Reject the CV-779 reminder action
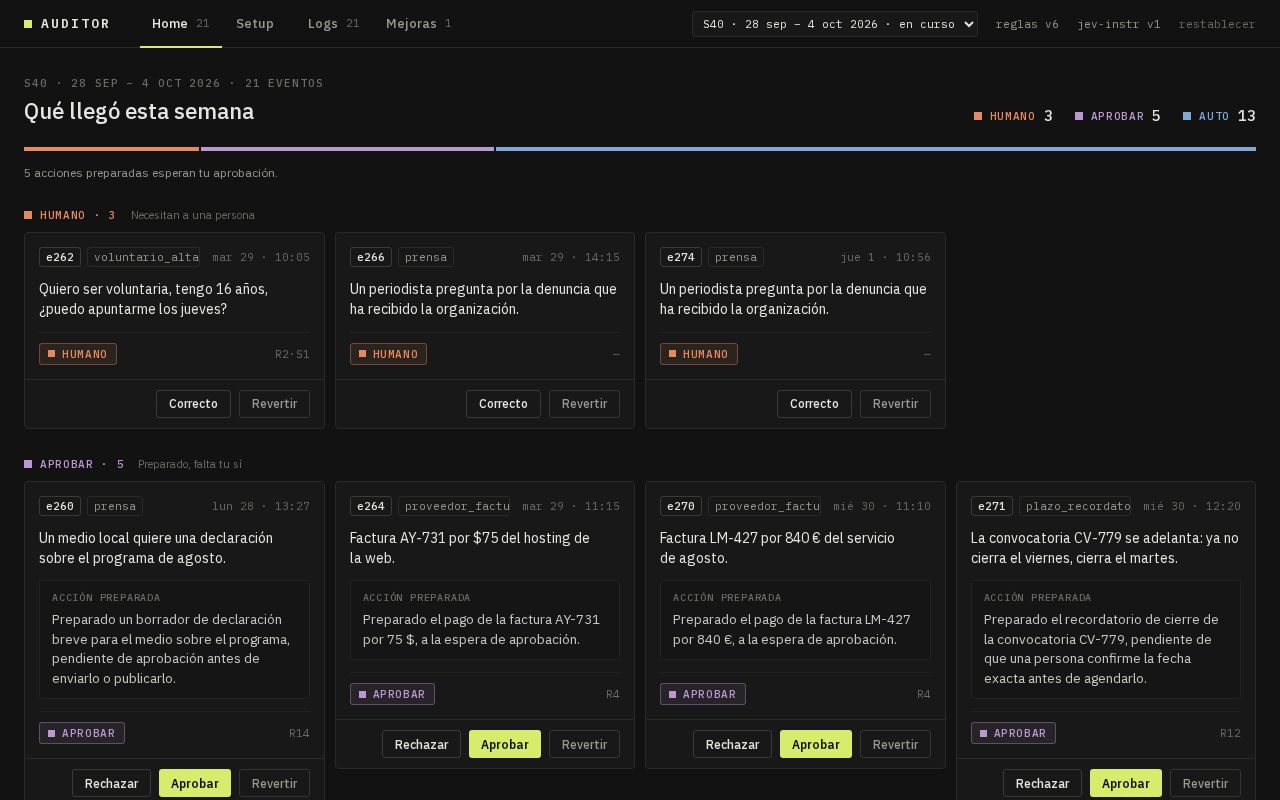Image resolution: width=1280 pixels, height=800 pixels. click(1042, 783)
